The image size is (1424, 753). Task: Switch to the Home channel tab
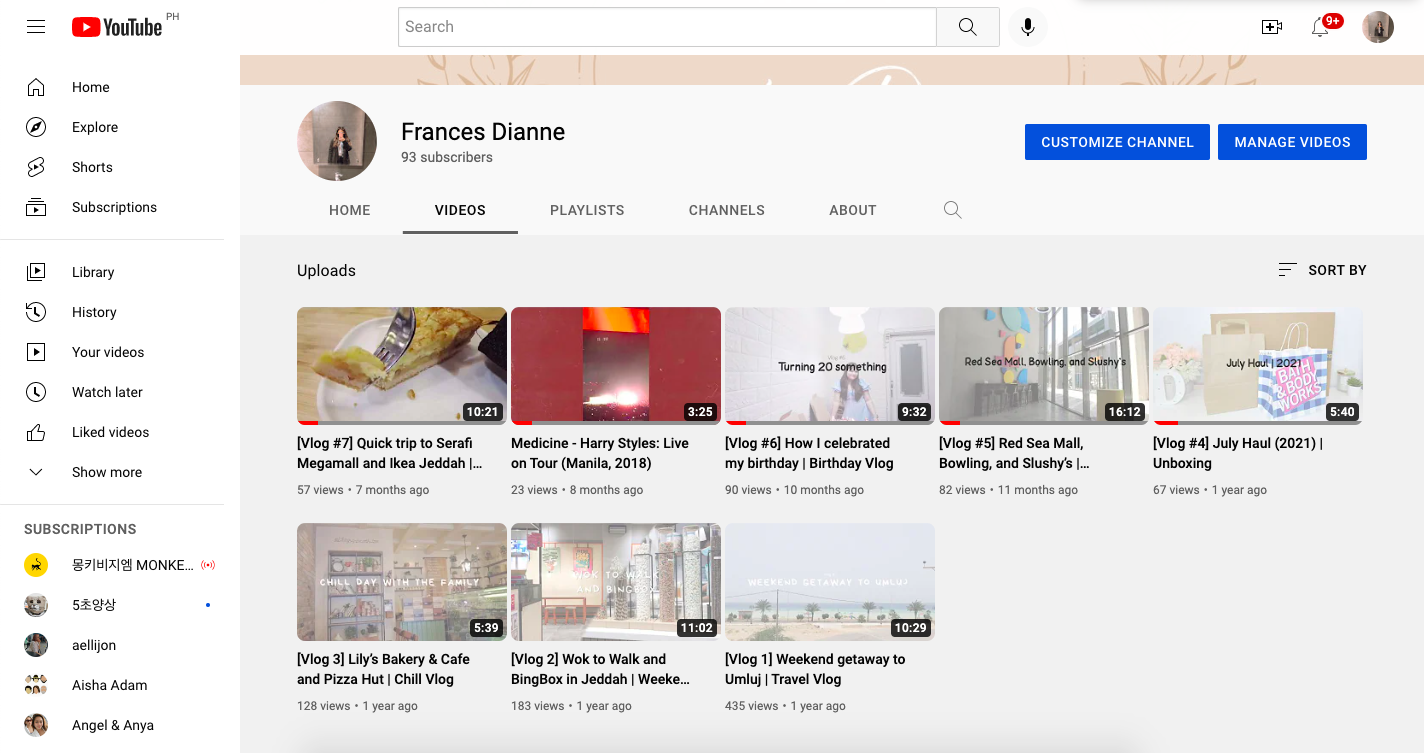point(350,210)
